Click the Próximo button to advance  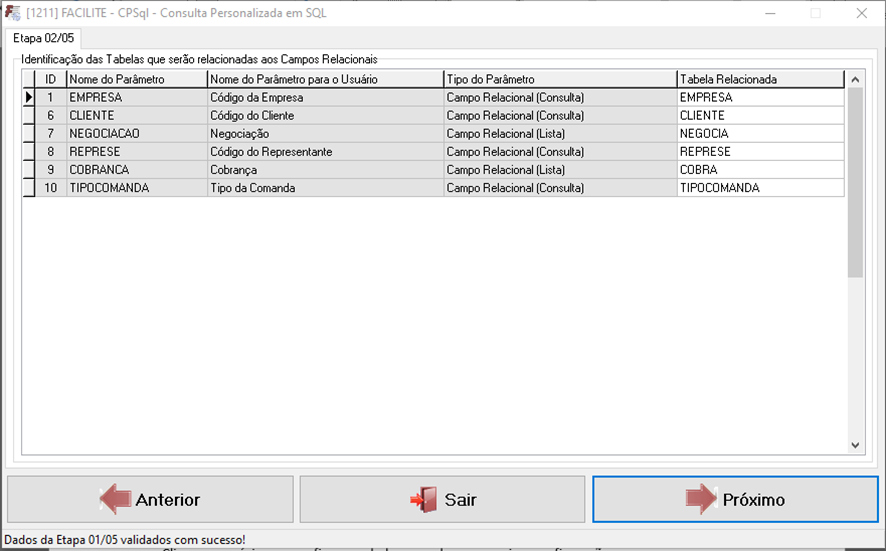(x=735, y=499)
